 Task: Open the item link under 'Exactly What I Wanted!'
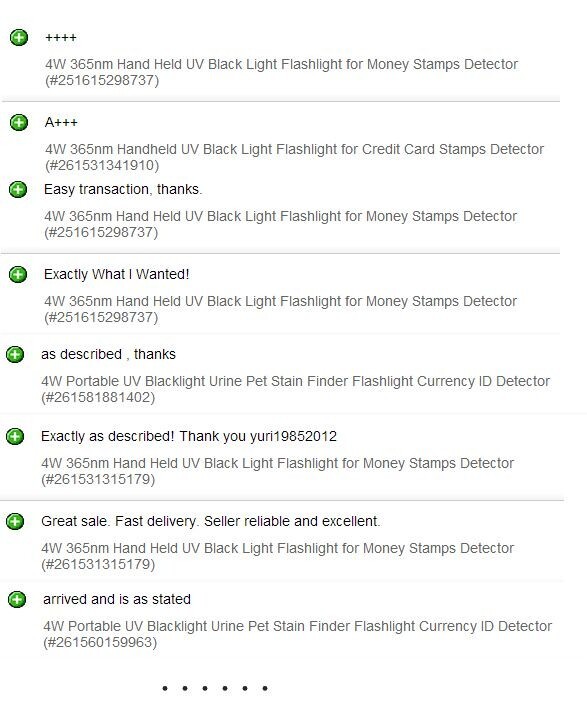tap(280, 309)
